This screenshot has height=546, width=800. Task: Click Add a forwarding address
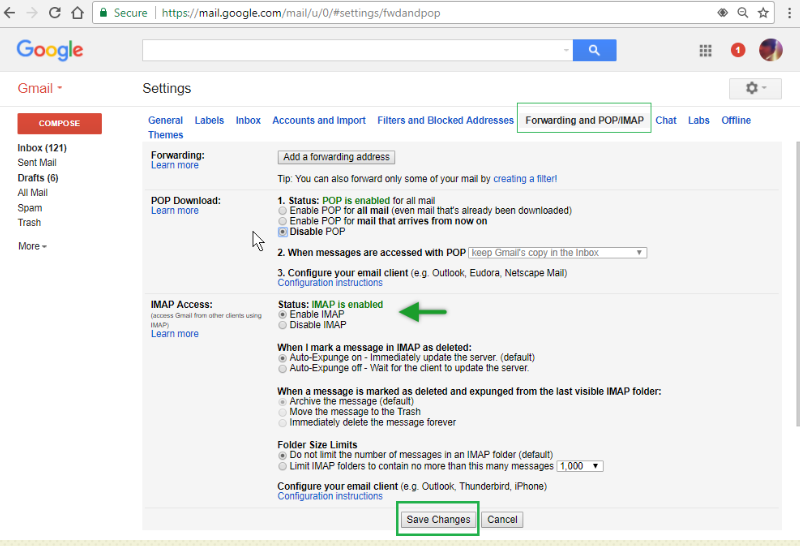(x=336, y=157)
